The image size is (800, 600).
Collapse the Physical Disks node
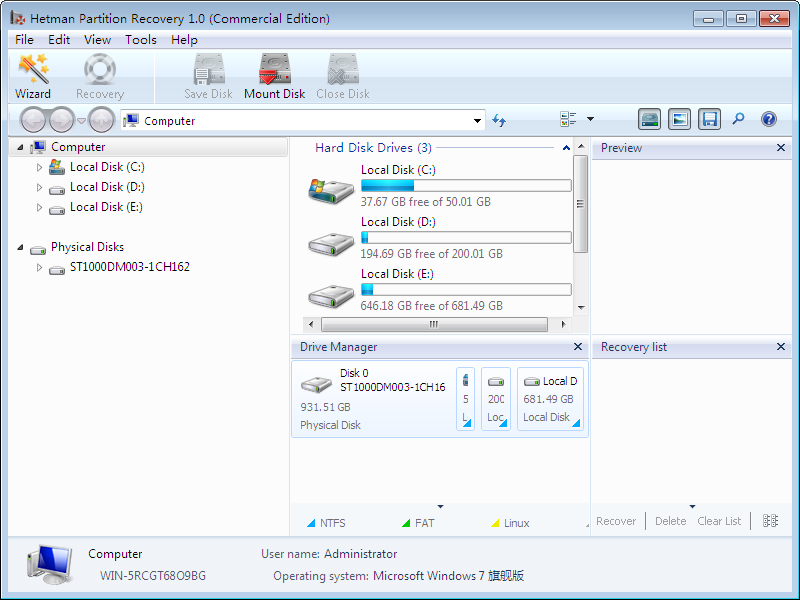(20, 247)
